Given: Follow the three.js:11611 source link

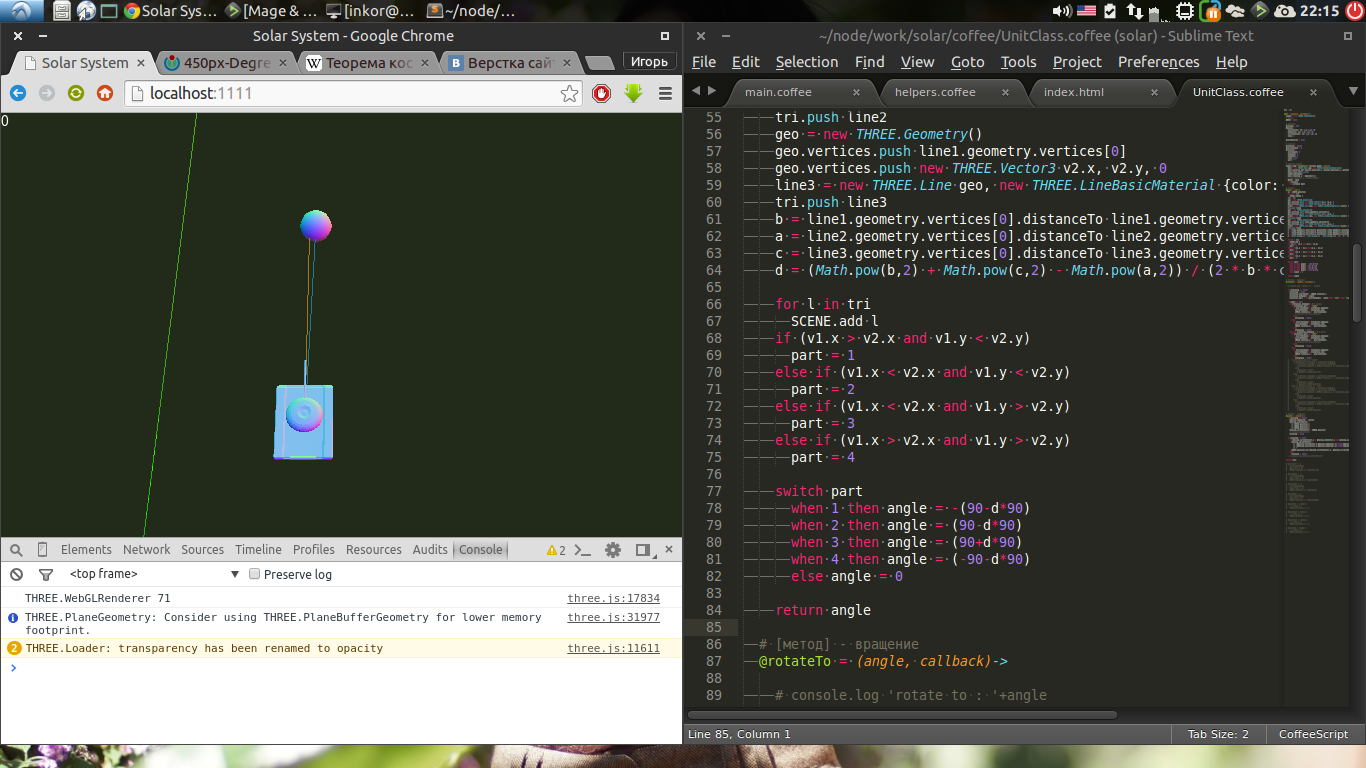Looking at the screenshot, I should (614, 649).
